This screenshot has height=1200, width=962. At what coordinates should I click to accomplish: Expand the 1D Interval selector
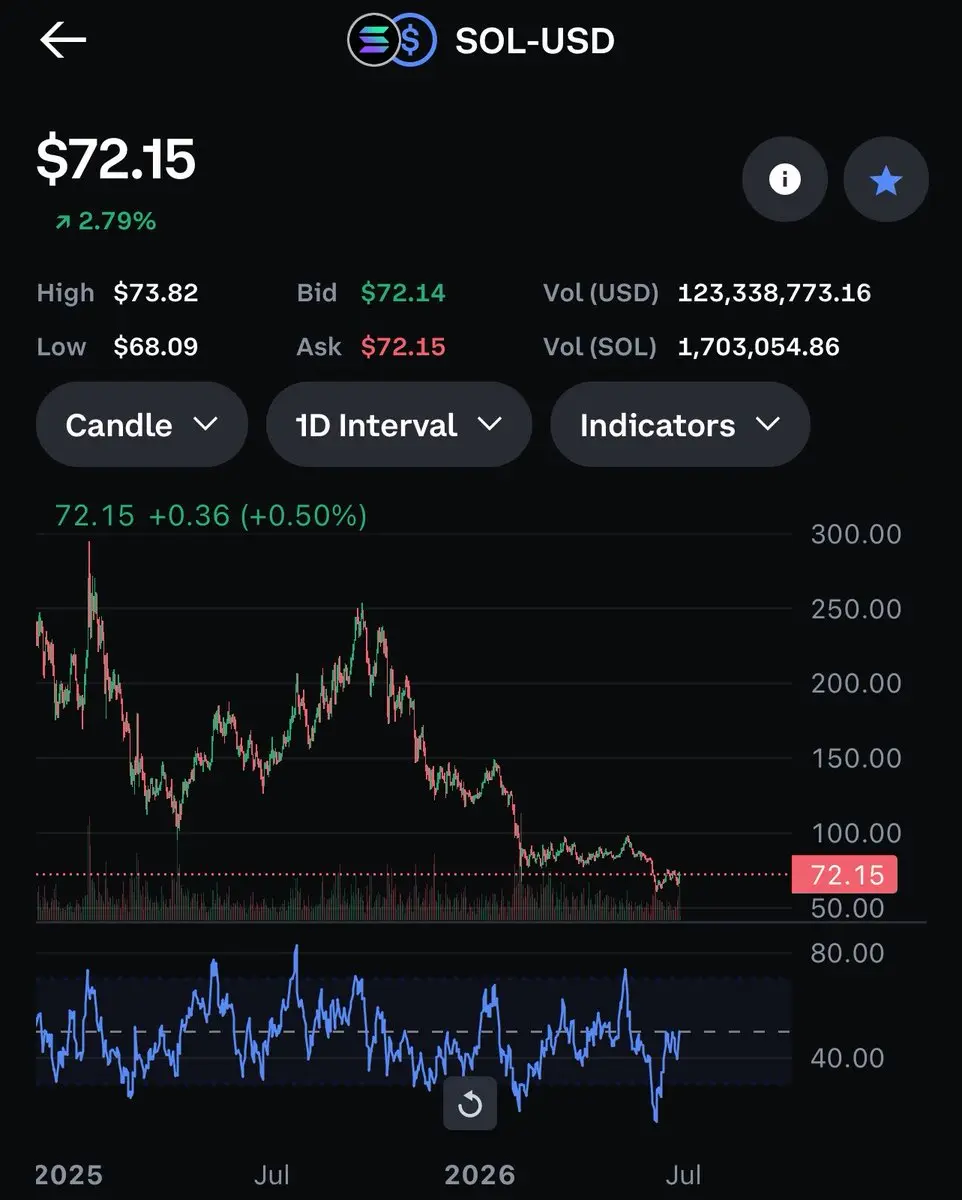point(398,425)
